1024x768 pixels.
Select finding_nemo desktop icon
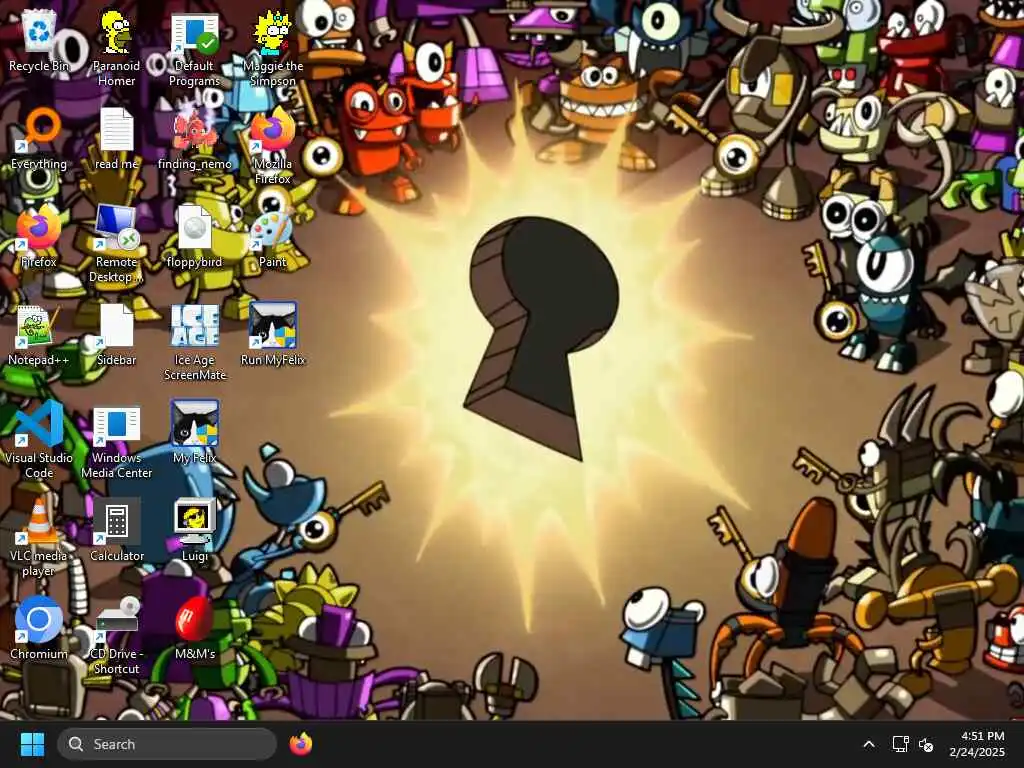coord(195,138)
